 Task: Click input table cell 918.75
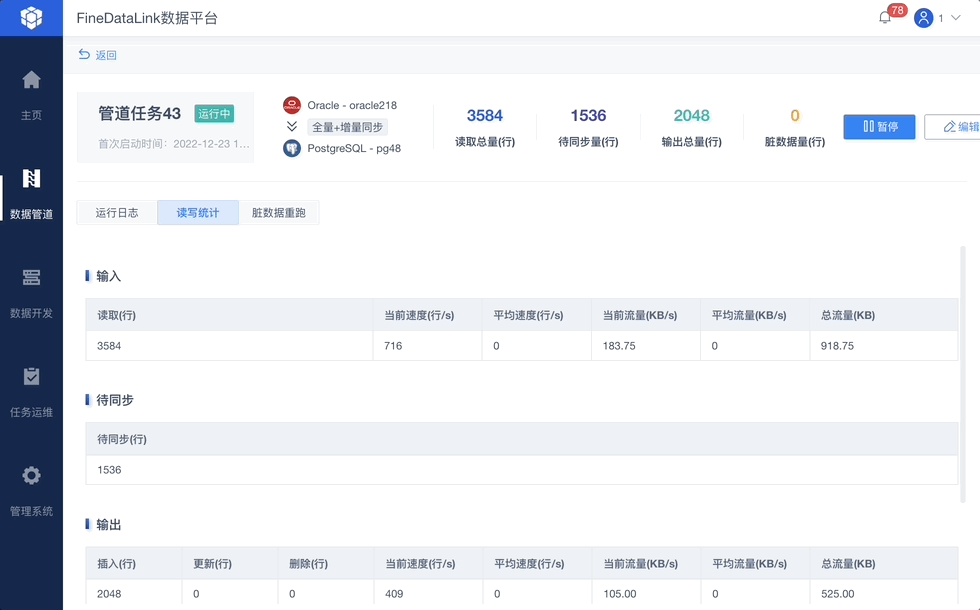tap(884, 346)
